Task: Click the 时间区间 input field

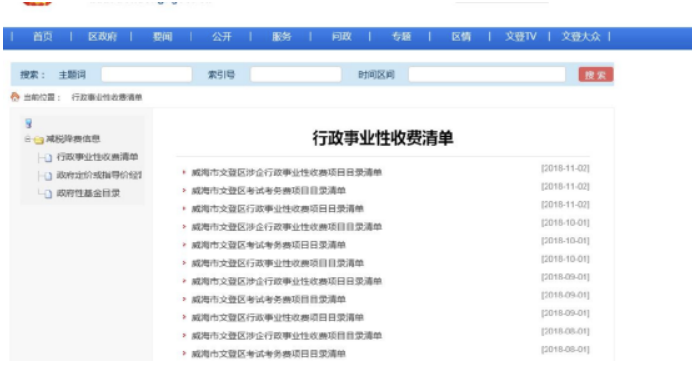Action: point(487,75)
